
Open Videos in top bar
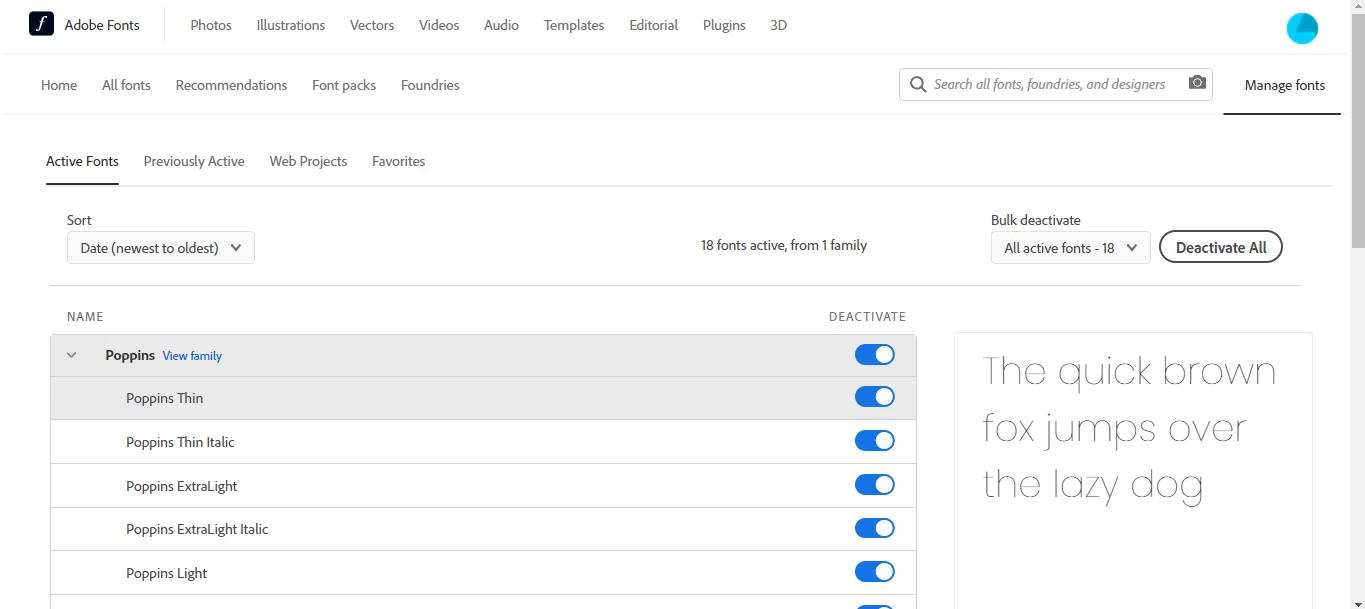coord(439,25)
